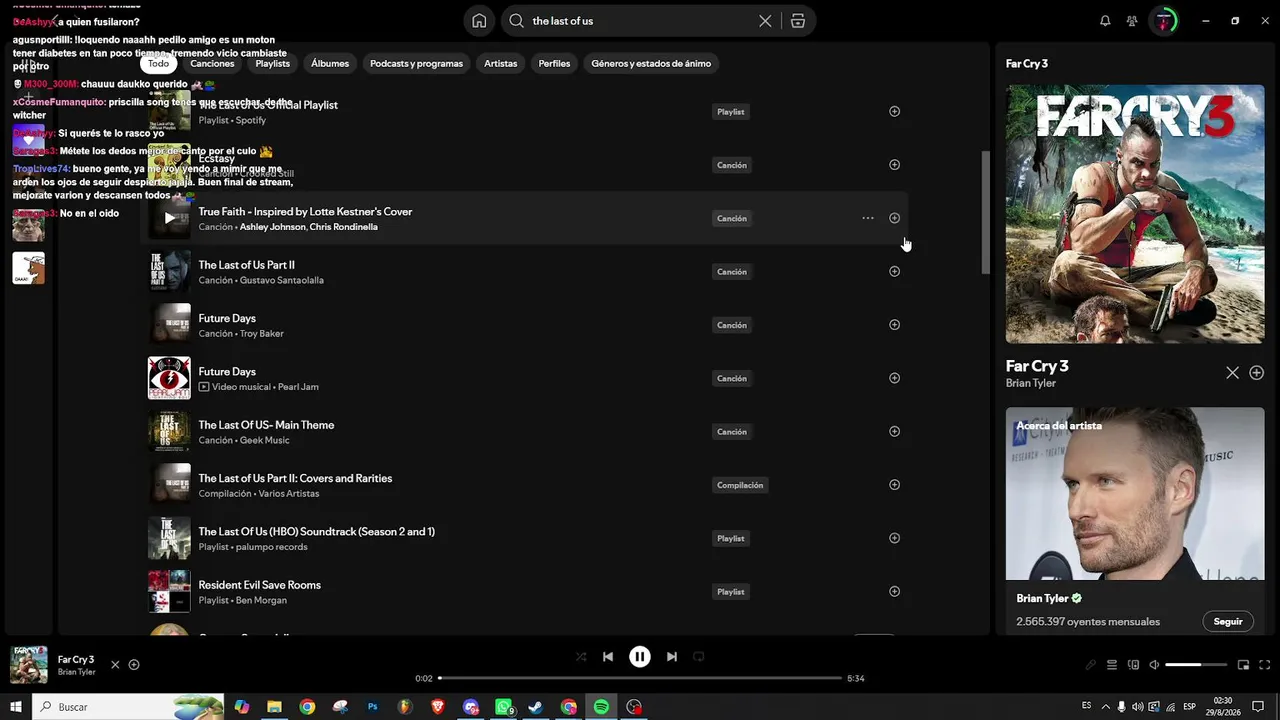
Task: Add True Faith to your library
Action: pyautogui.click(x=895, y=218)
